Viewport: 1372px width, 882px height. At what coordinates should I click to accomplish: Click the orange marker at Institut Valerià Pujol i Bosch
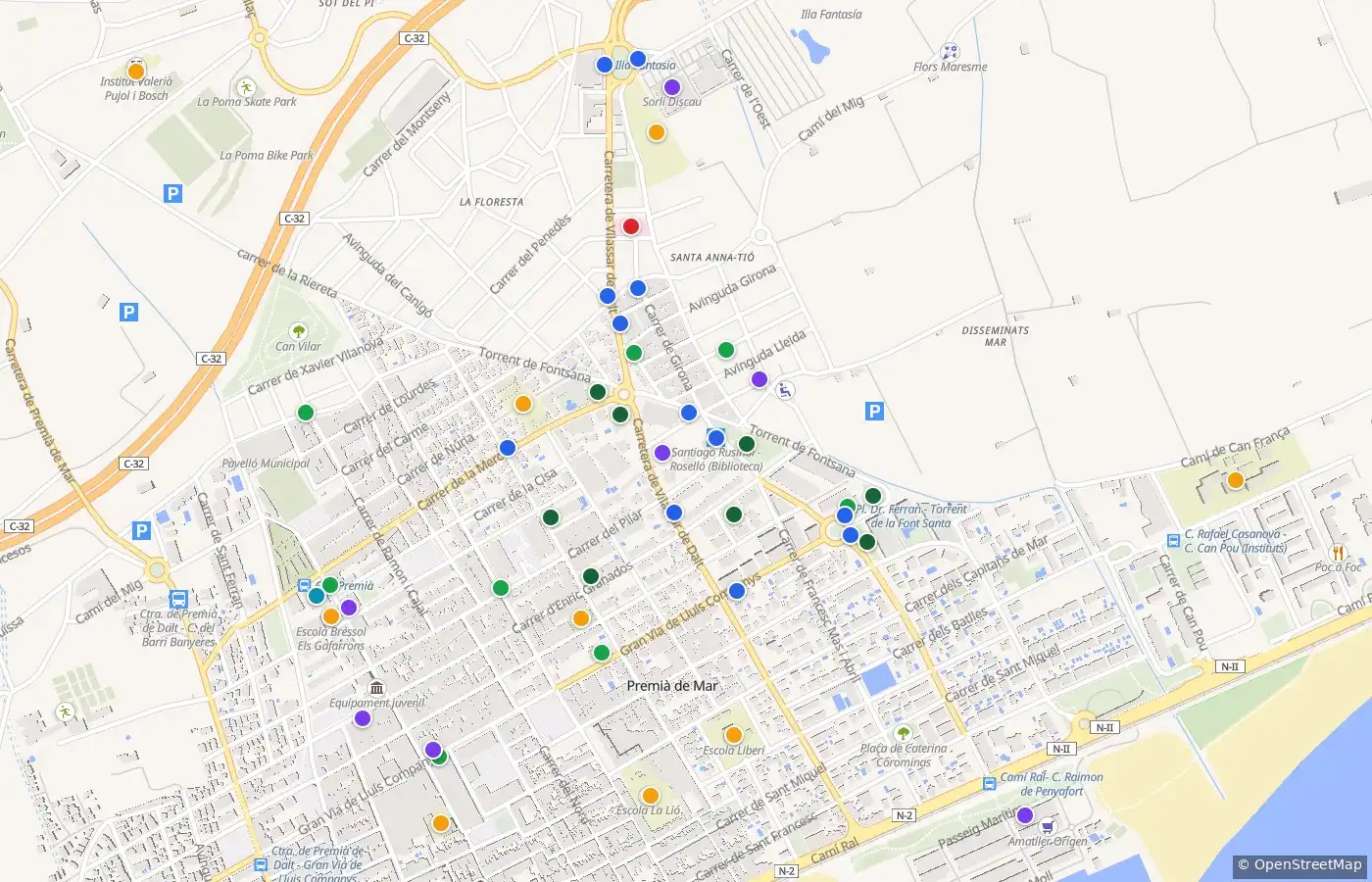136,71
